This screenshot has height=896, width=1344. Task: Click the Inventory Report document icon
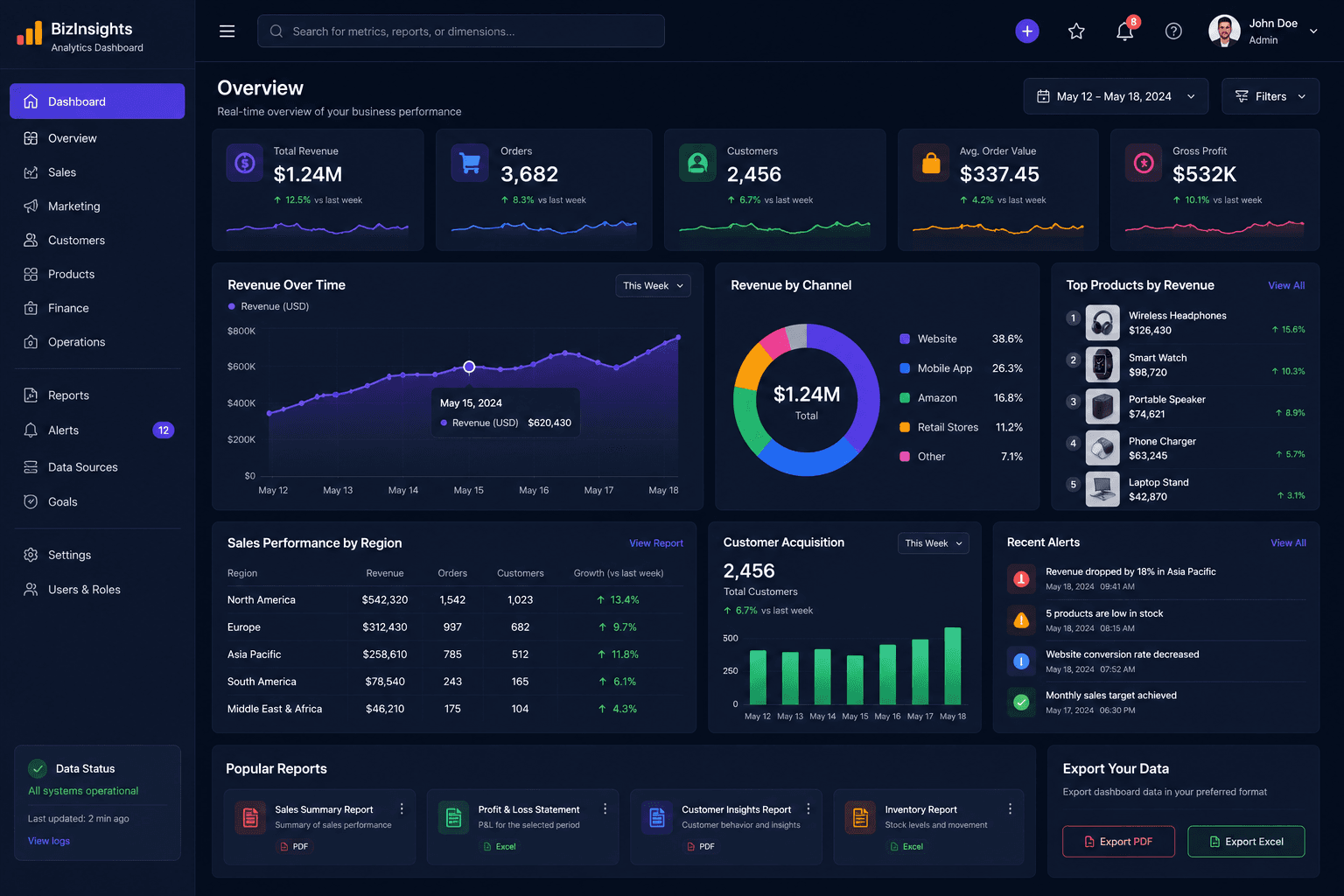tap(860, 817)
